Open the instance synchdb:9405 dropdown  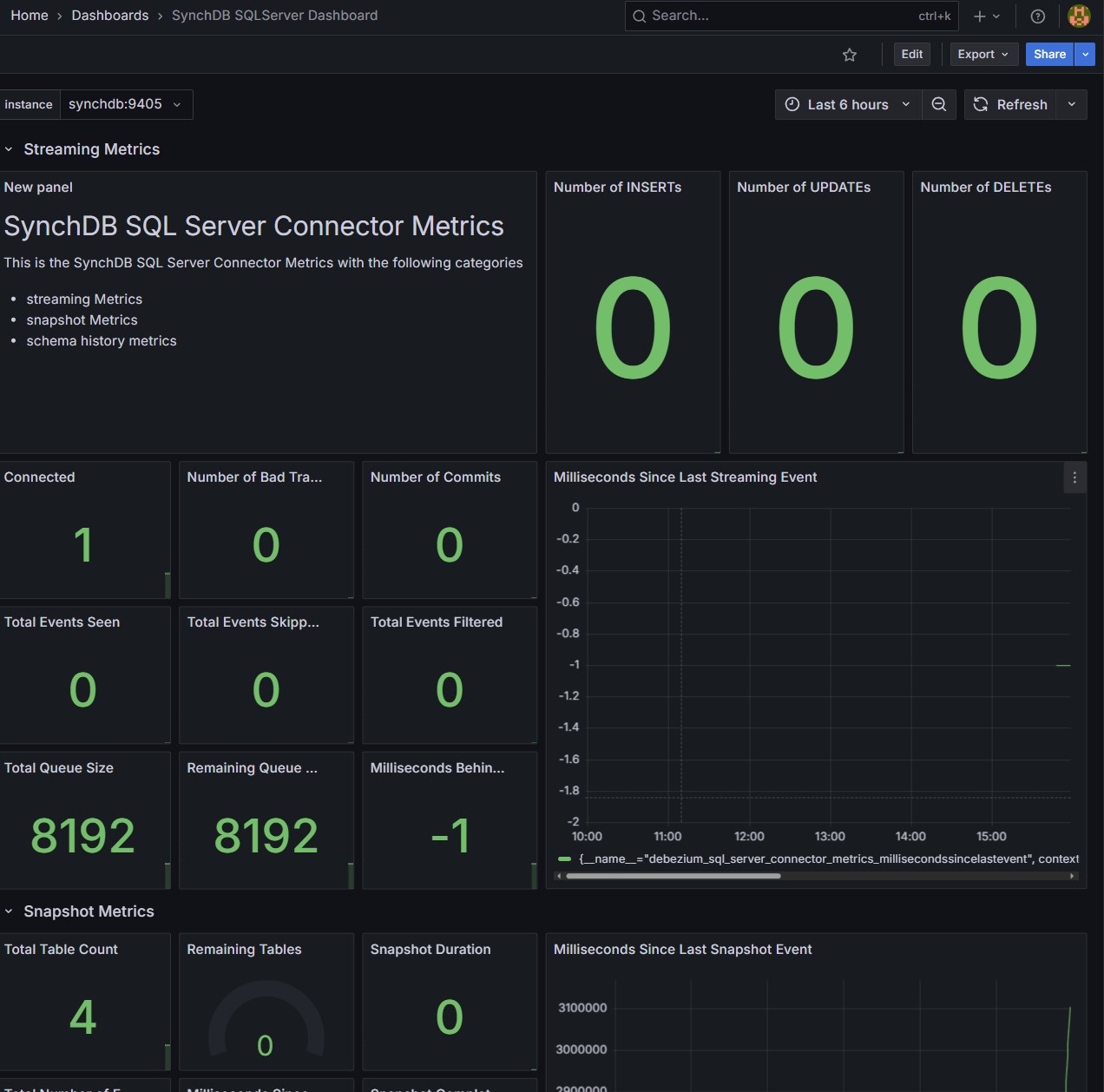point(125,104)
